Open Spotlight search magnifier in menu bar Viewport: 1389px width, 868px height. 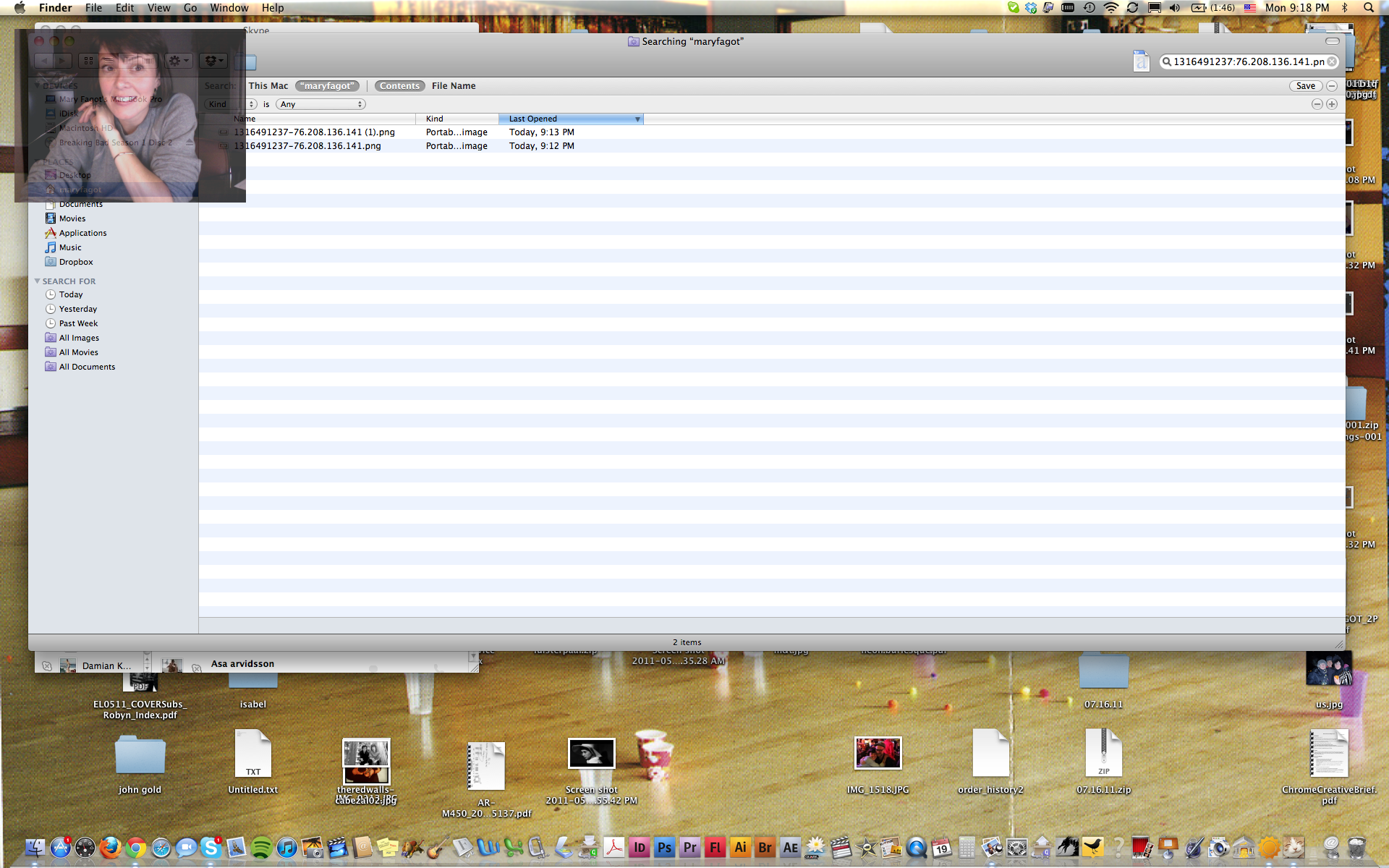click(1368, 8)
